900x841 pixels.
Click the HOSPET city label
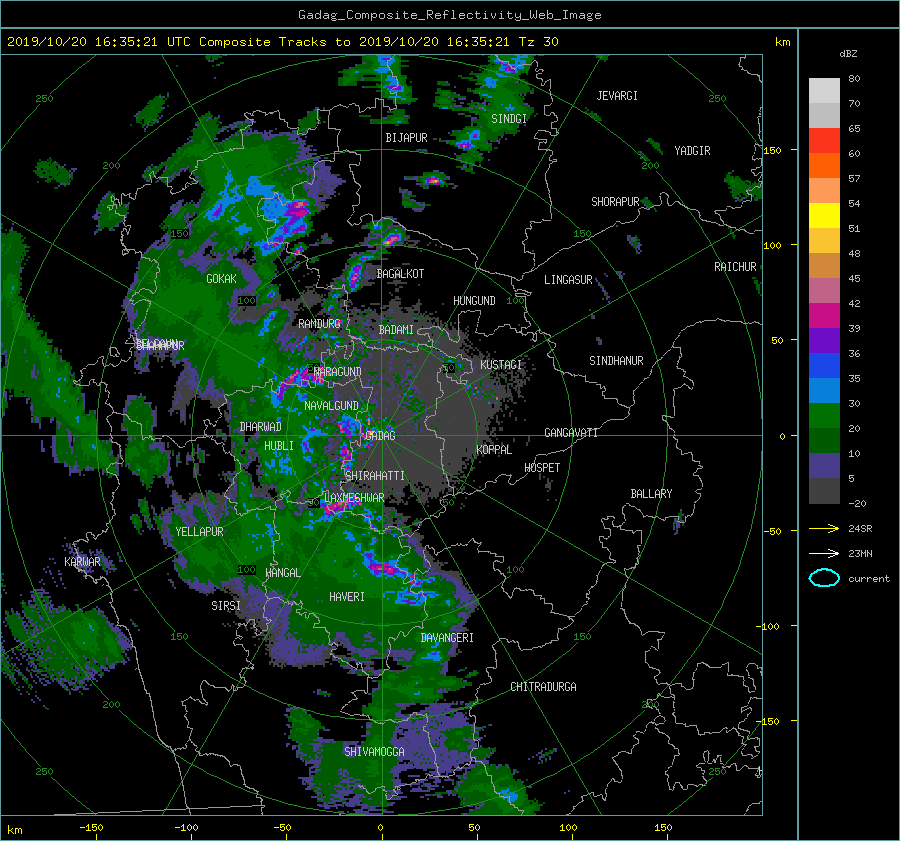click(542, 468)
